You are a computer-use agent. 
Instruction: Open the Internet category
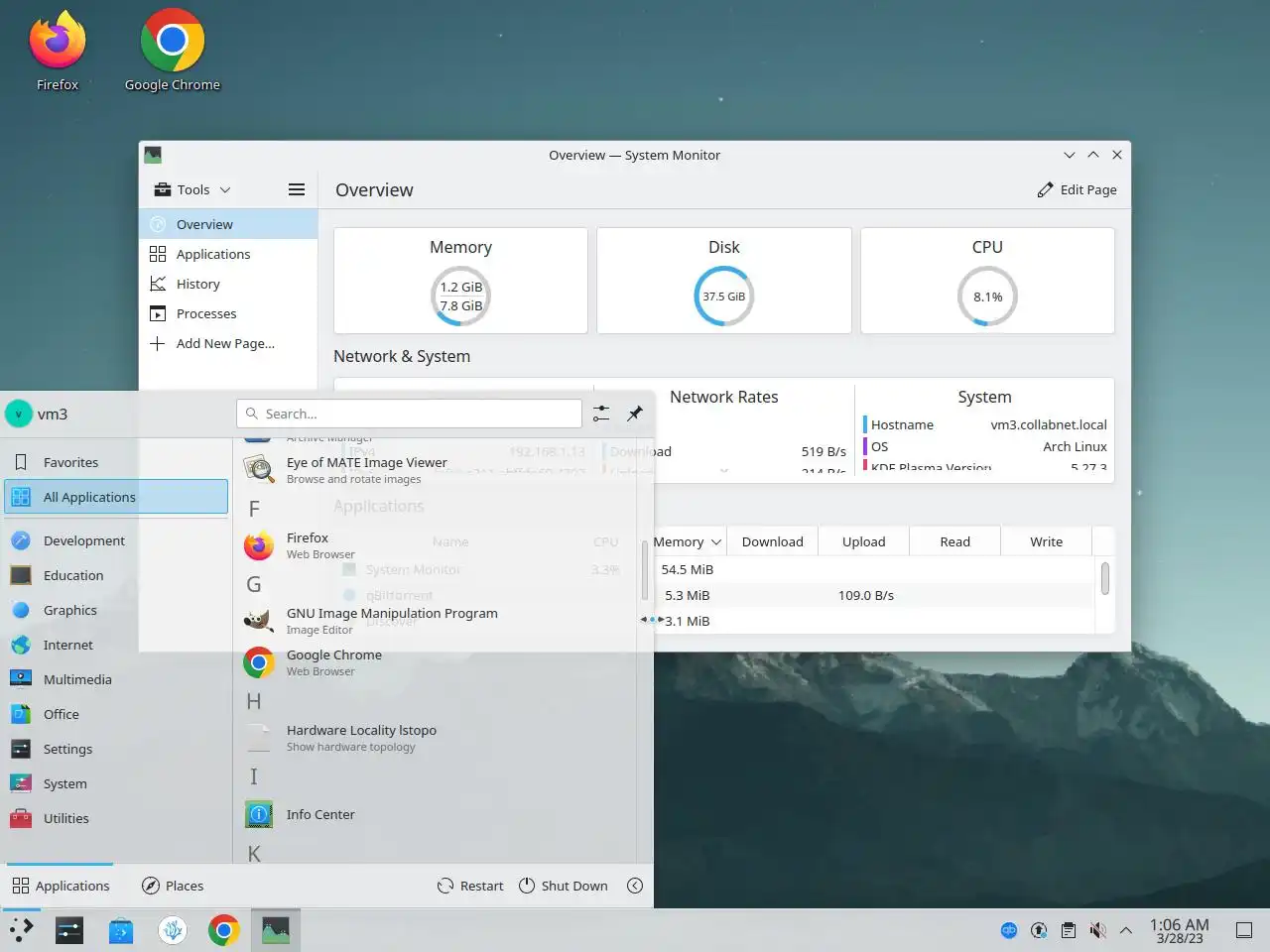116,645
